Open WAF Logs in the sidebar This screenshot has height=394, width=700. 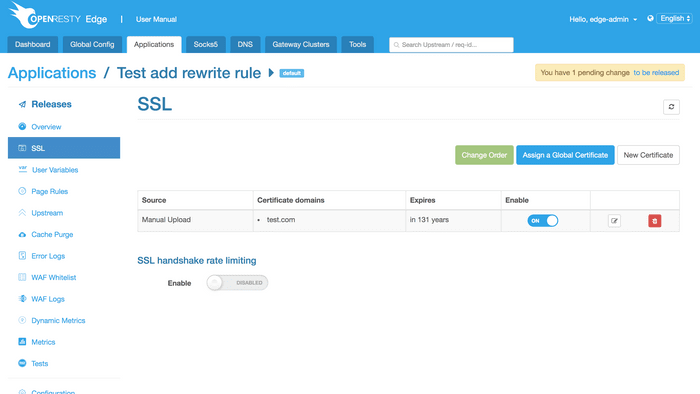coord(48,299)
